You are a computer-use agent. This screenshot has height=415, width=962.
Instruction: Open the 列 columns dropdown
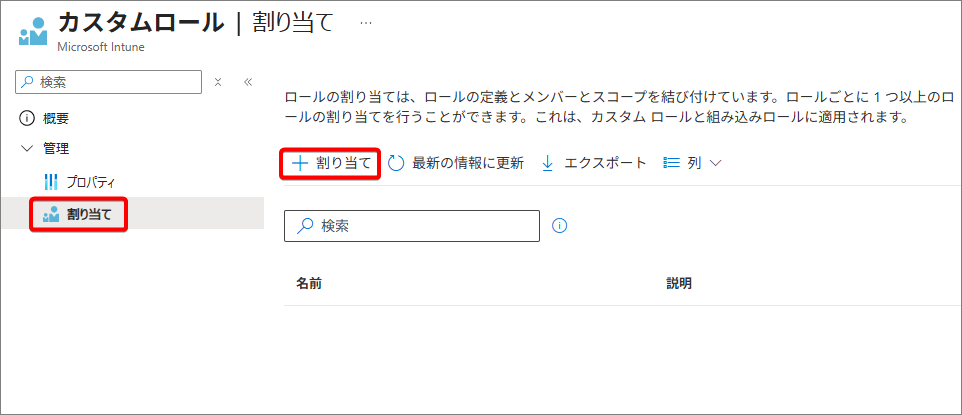pos(692,163)
